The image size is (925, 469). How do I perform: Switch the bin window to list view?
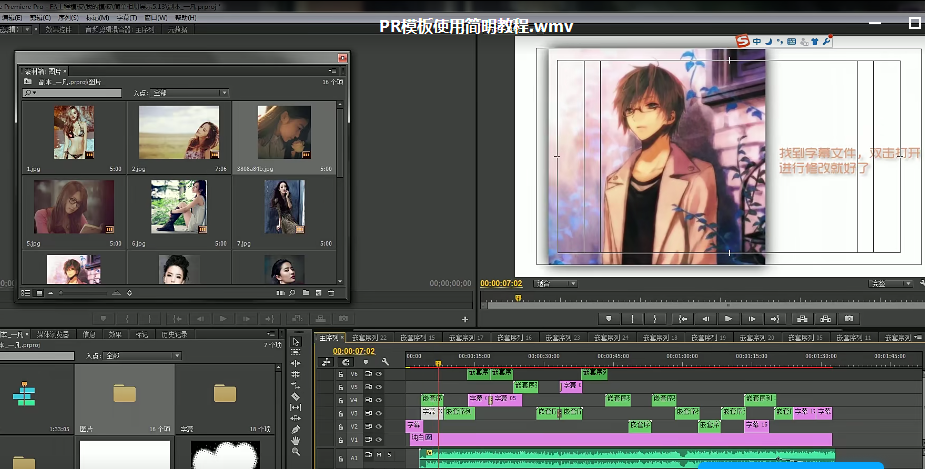coord(25,293)
